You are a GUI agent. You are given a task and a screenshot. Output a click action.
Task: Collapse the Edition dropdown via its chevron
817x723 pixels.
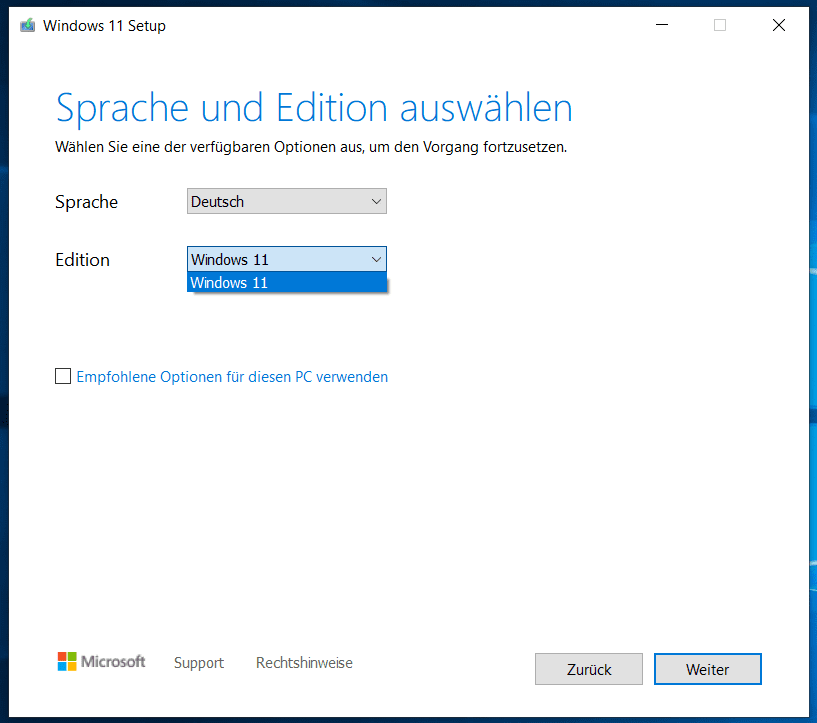(376, 259)
